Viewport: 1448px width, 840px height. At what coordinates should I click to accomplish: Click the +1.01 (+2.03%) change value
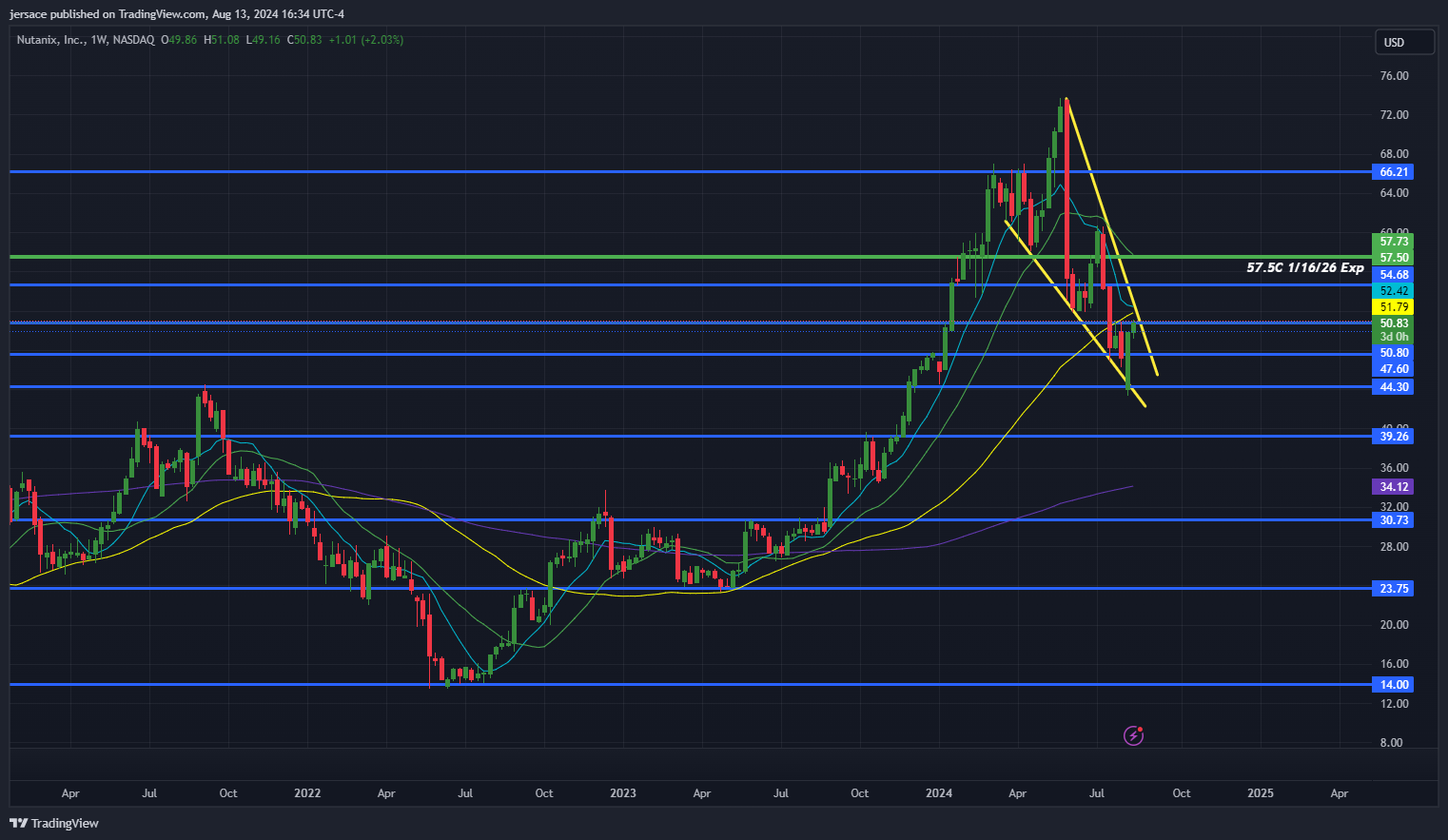tap(366, 40)
